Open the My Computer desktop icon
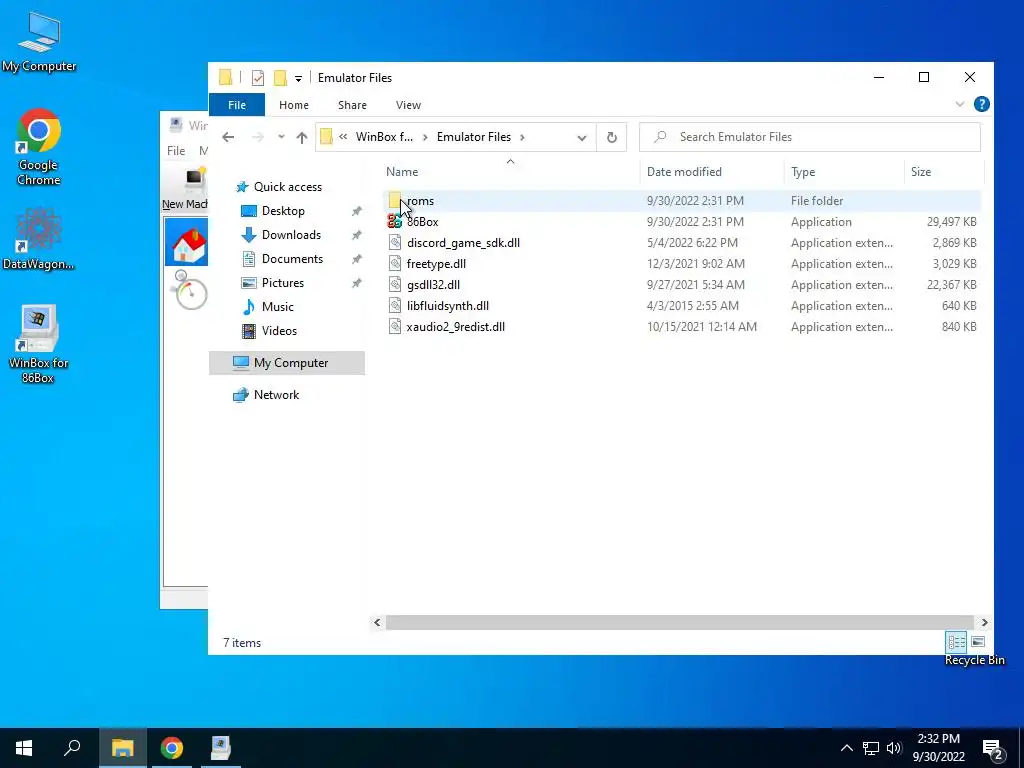The width and height of the screenshot is (1024, 768). point(39,42)
